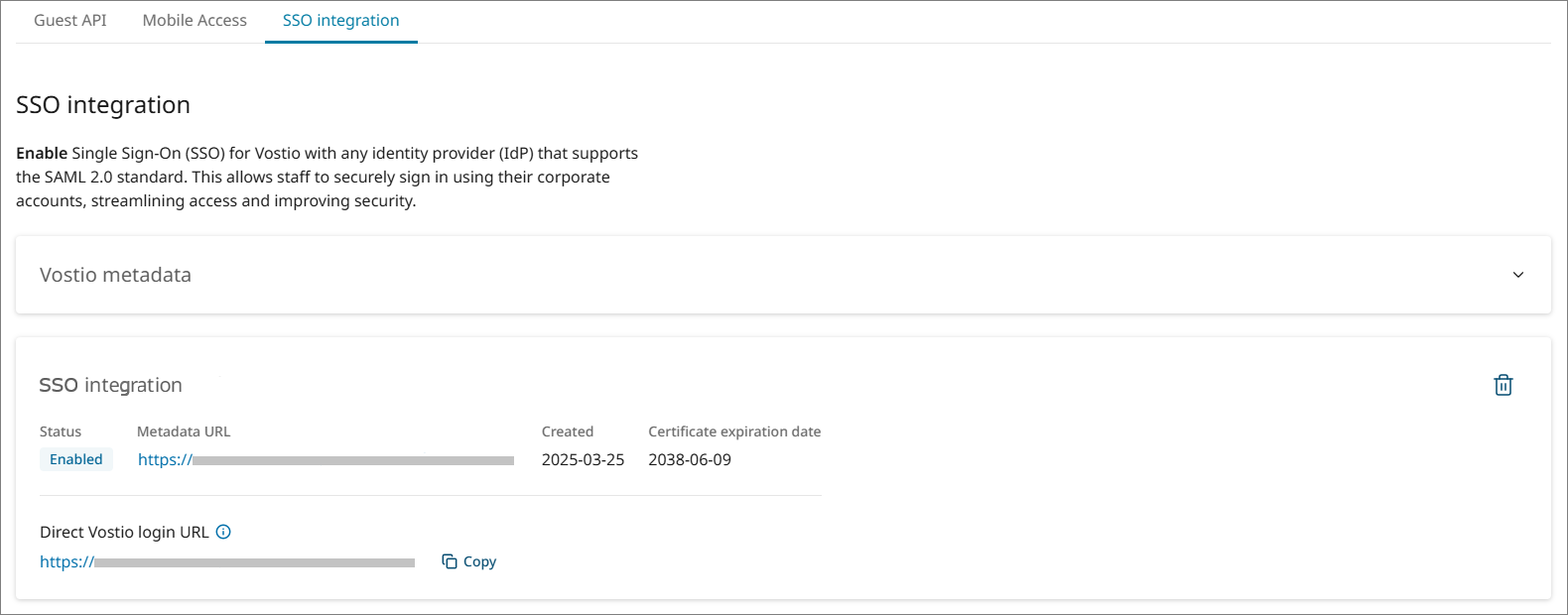Click the main SSO integration page heading
Image resolution: width=1568 pixels, height=615 pixels.
coord(103,105)
